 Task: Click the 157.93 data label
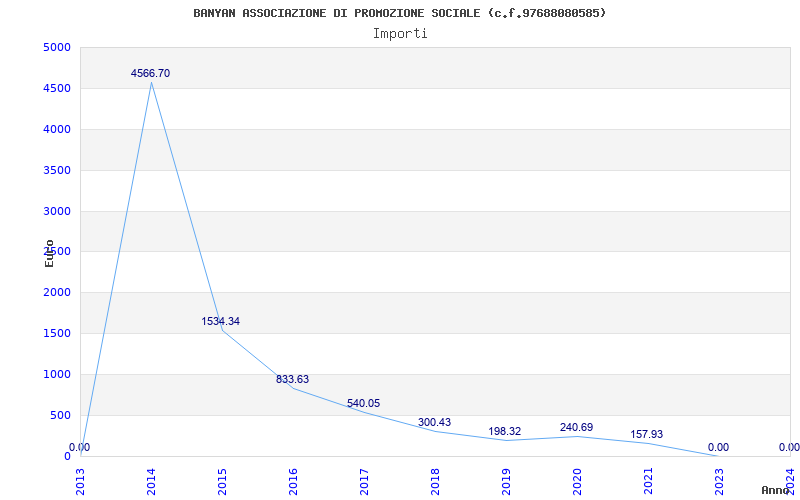click(x=646, y=435)
